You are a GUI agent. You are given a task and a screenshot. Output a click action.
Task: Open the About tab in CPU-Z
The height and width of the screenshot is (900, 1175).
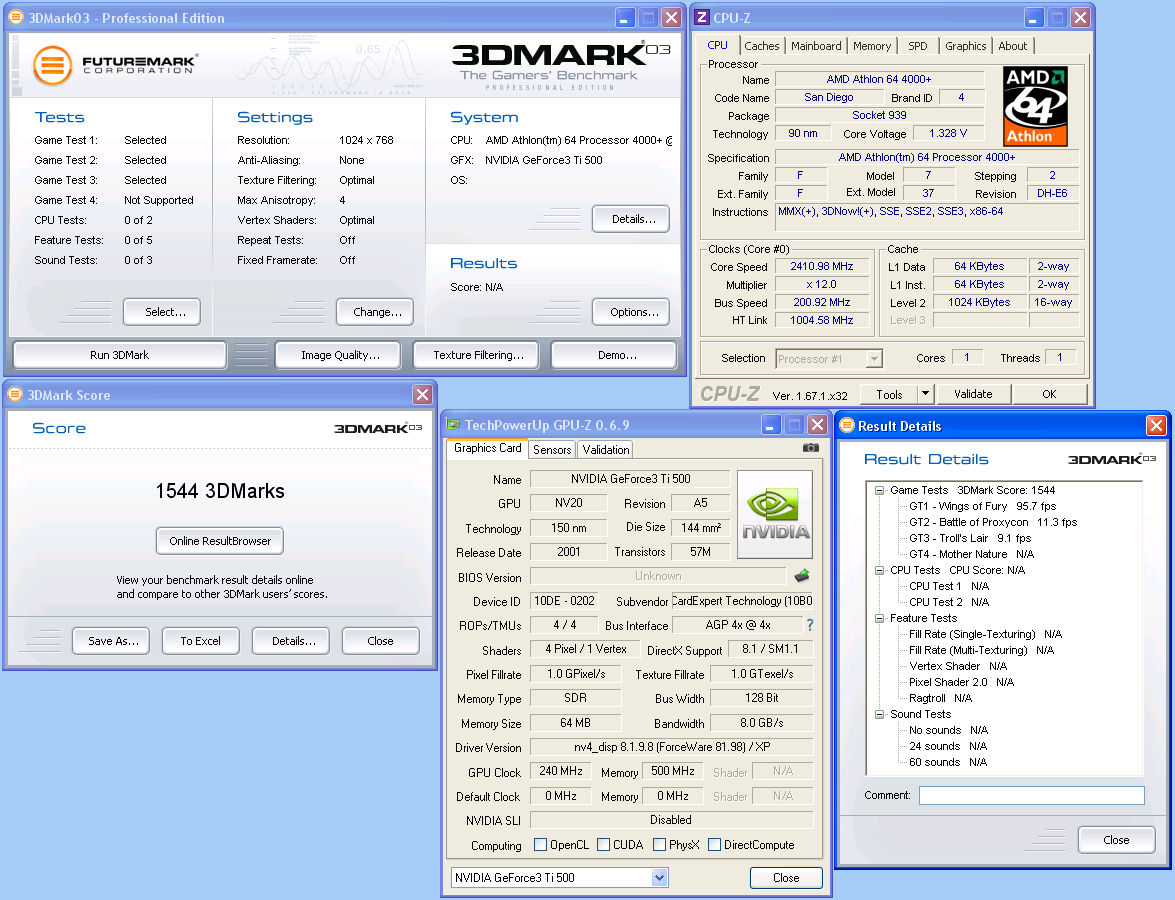pos(1012,46)
